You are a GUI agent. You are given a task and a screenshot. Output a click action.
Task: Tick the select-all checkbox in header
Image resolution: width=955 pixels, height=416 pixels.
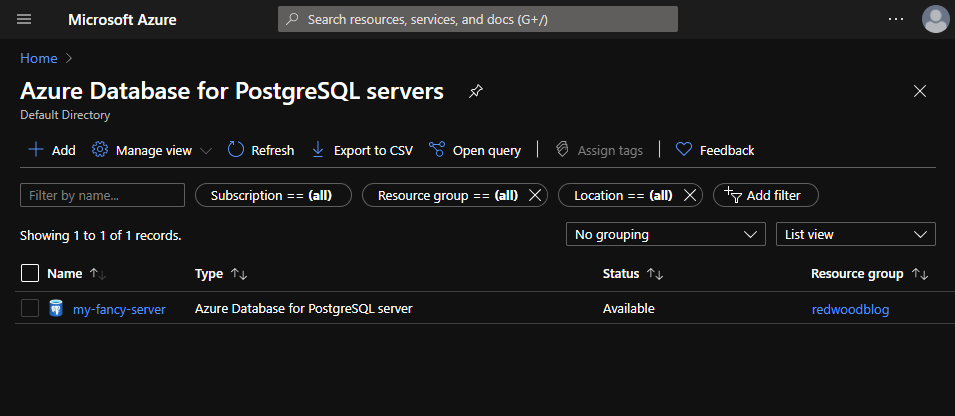click(x=30, y=273)
